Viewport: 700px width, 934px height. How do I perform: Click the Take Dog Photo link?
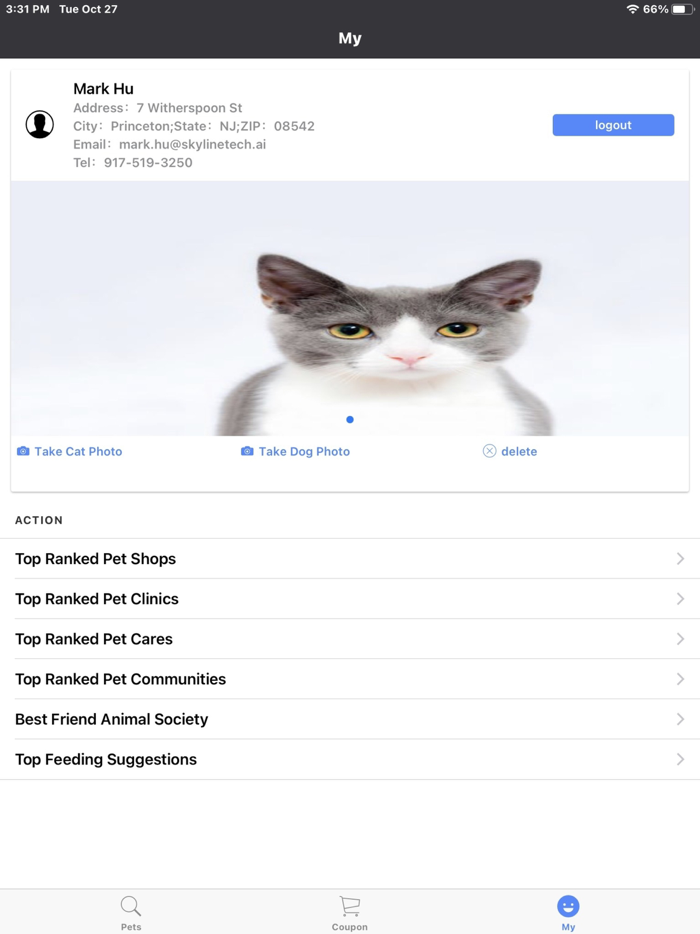[x=304, y=452]
